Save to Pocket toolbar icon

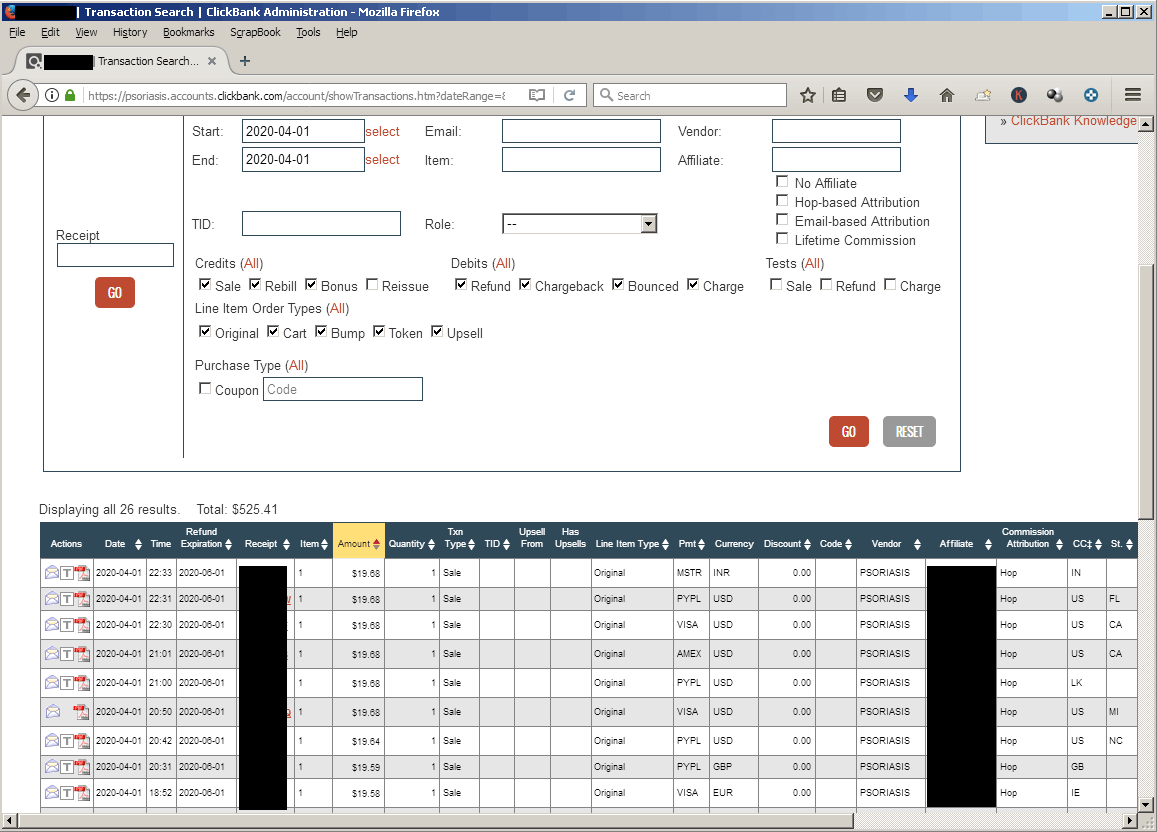[874, 95]
